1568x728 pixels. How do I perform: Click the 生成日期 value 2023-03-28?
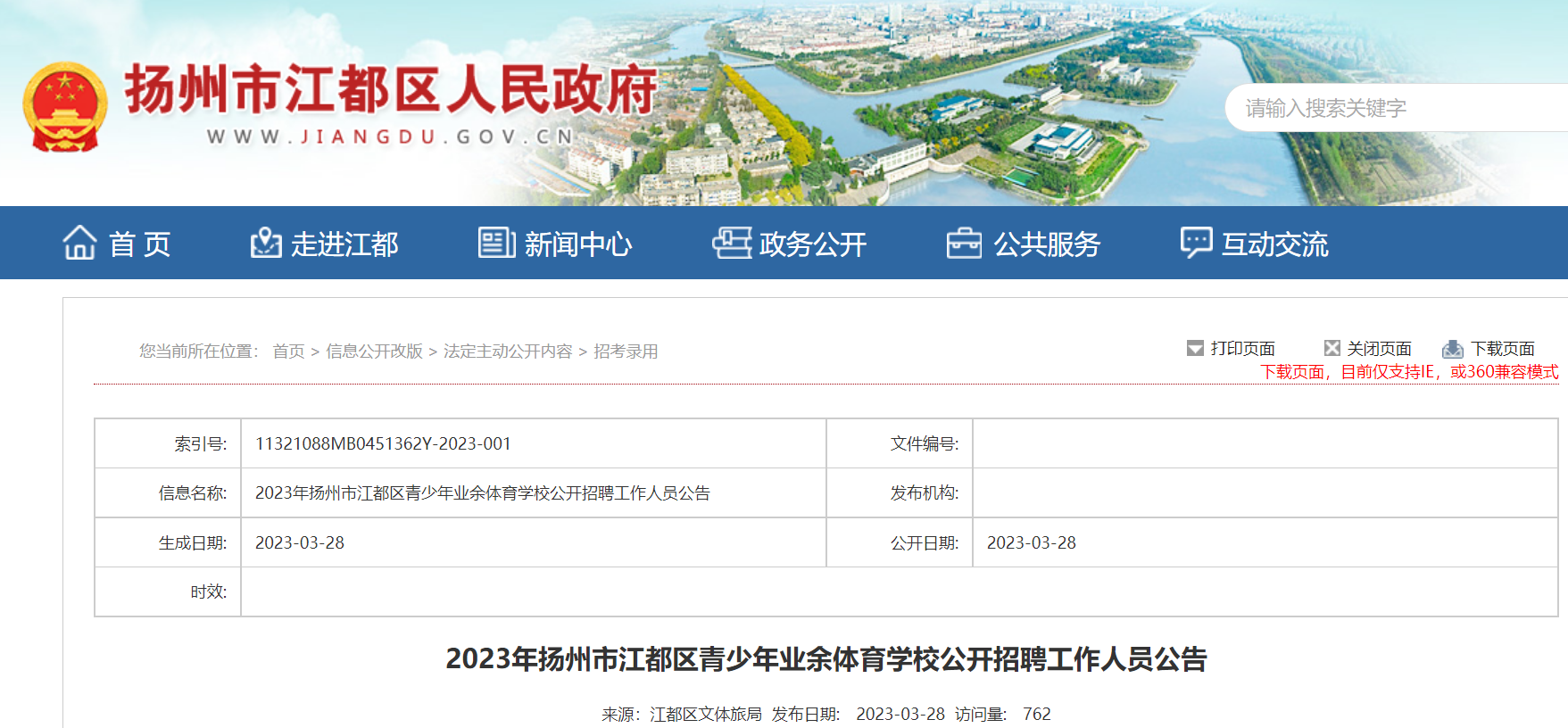point(300,542)
